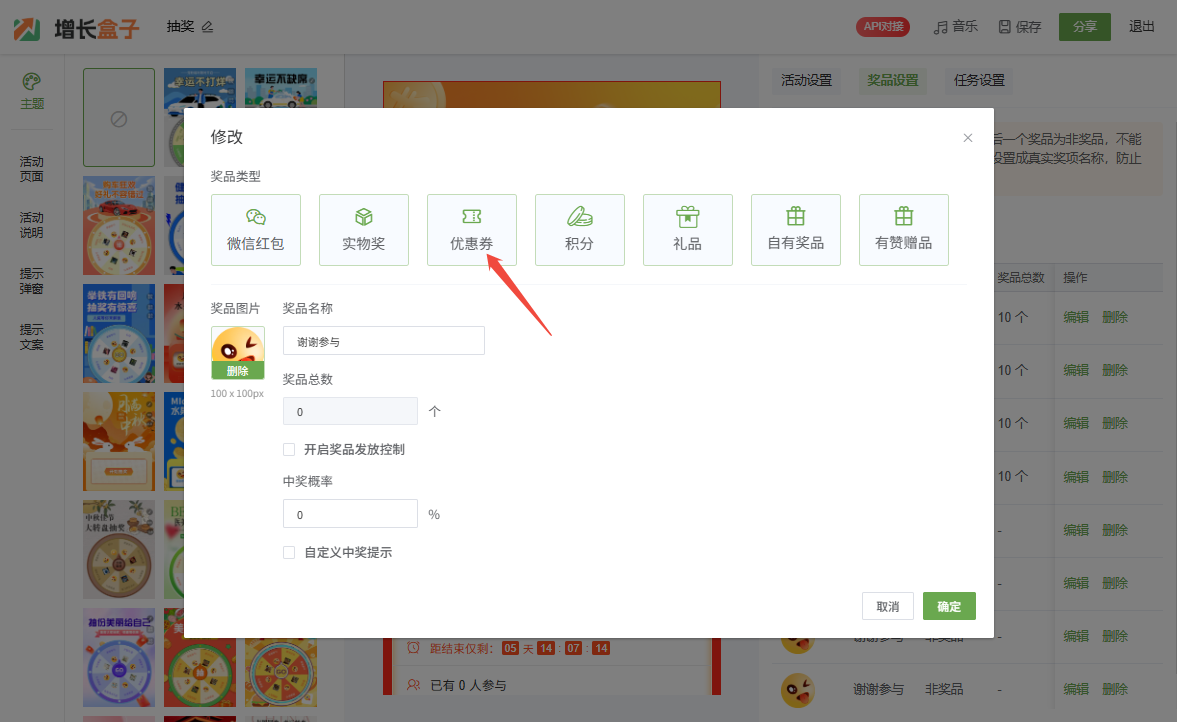Choose the 实物奖 prize type
Viewport: 1177px width, 722px height.
(364, 230)
